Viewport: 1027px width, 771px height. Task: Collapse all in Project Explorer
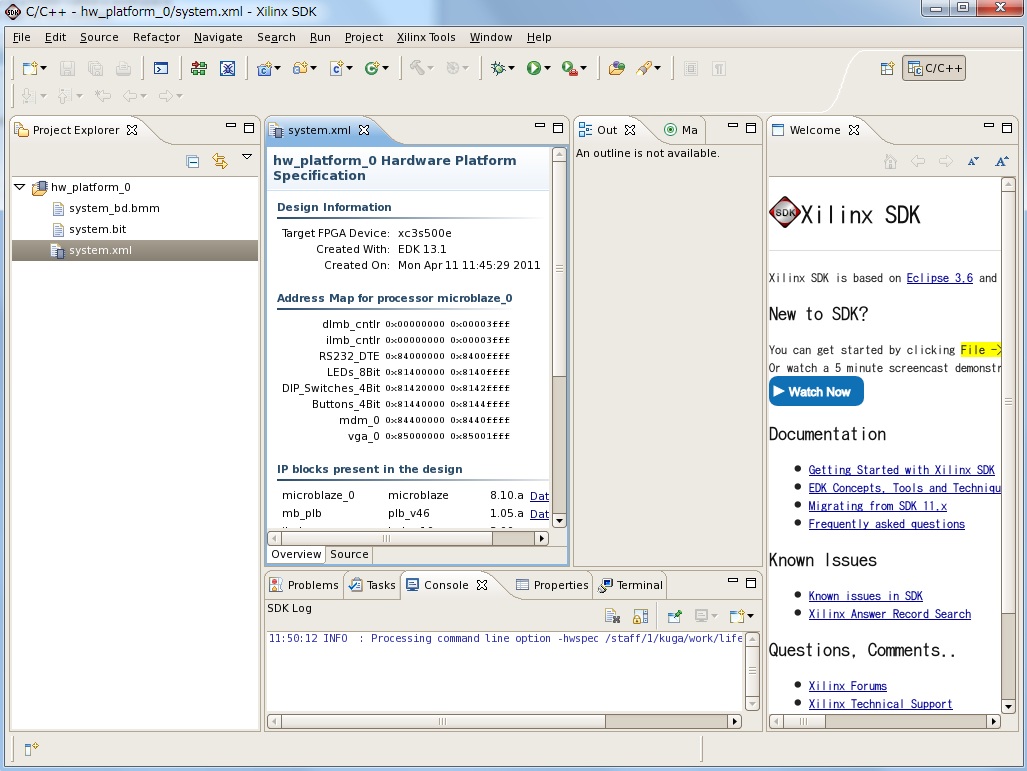pyautogui.click(x=193, y=161)
